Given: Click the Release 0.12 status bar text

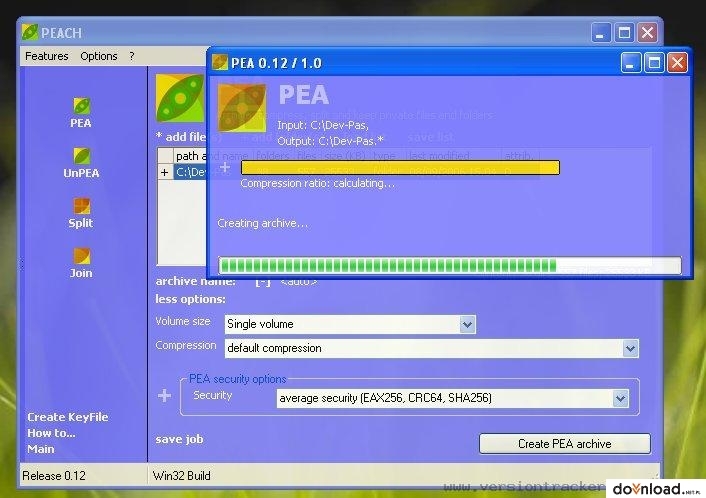Looking at the screenshot, I should tap(54, 475).
